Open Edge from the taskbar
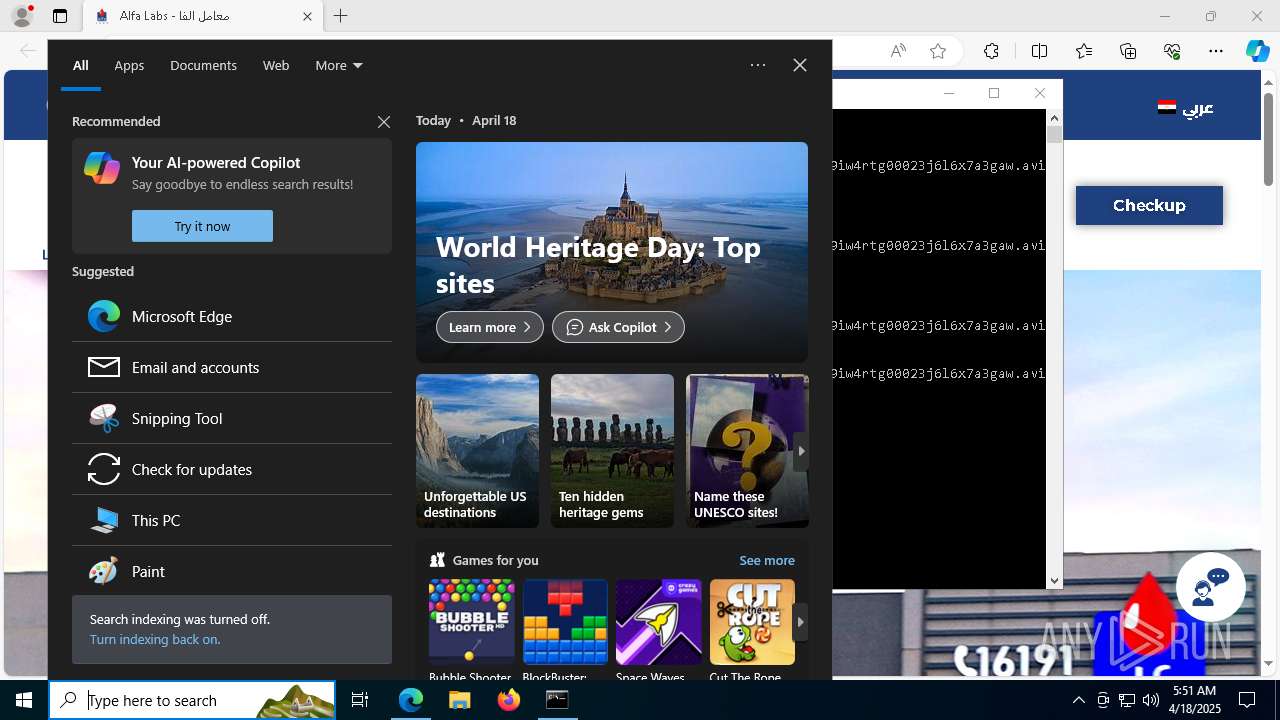 (411, 700)
